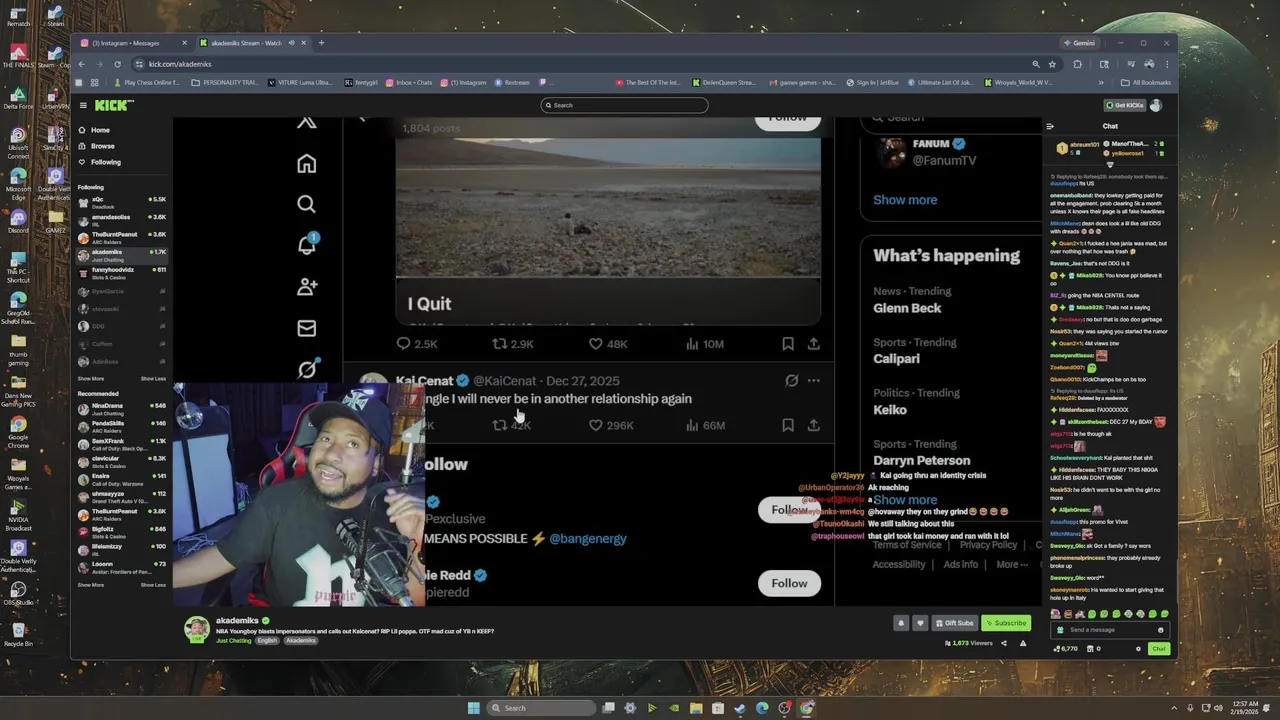Expand Following list with Show More
Image resolution: width=1280 pixels, height=720 pixels.
[x=91, y=379]
